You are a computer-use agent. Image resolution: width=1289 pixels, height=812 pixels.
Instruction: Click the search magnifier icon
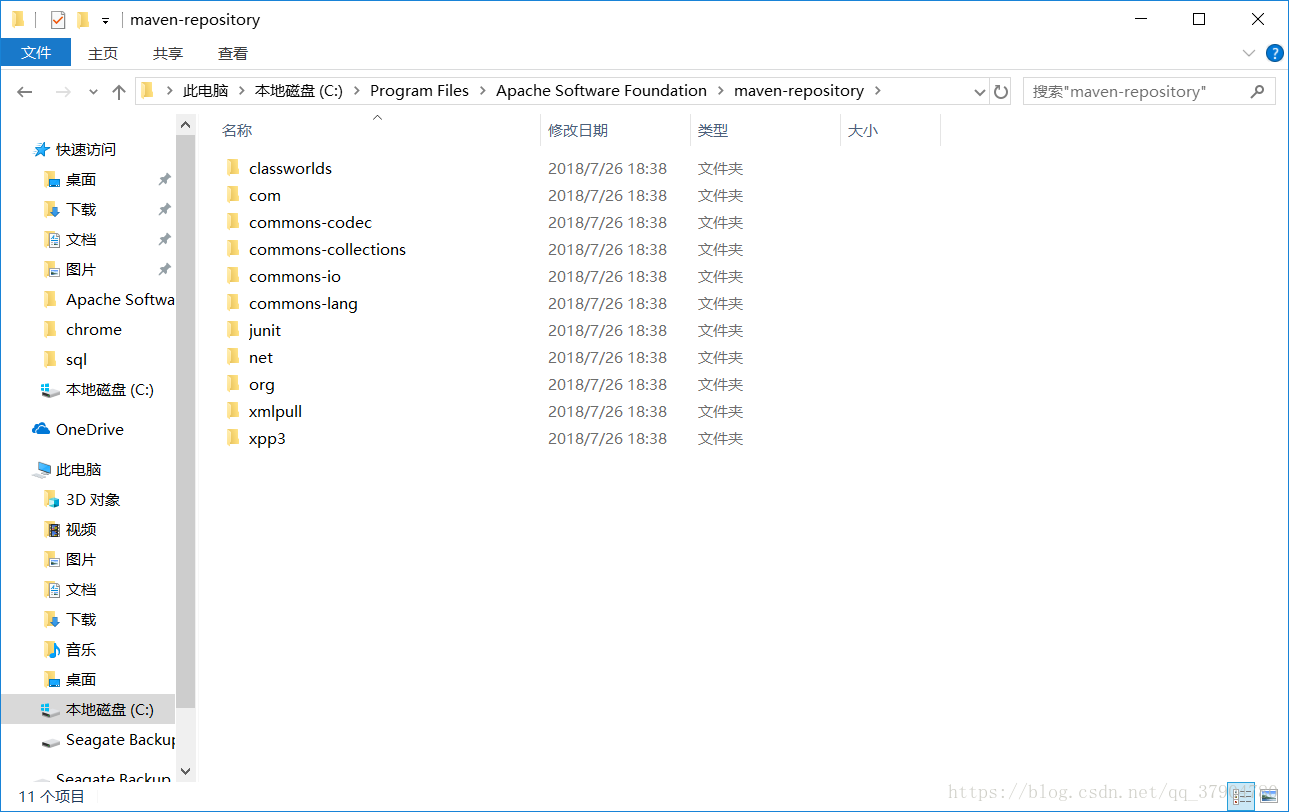tap(1258, 91)
